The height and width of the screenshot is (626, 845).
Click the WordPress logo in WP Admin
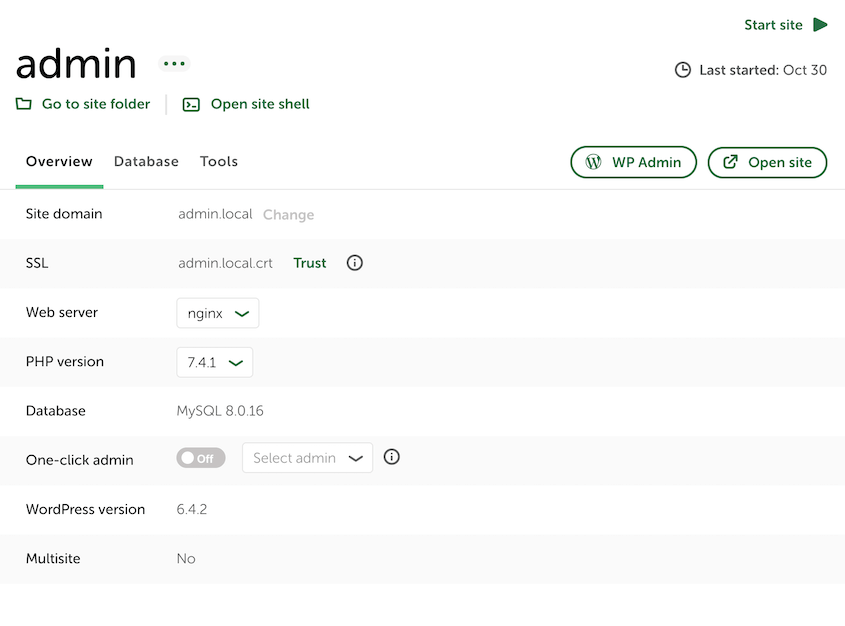tap(593, 162)
